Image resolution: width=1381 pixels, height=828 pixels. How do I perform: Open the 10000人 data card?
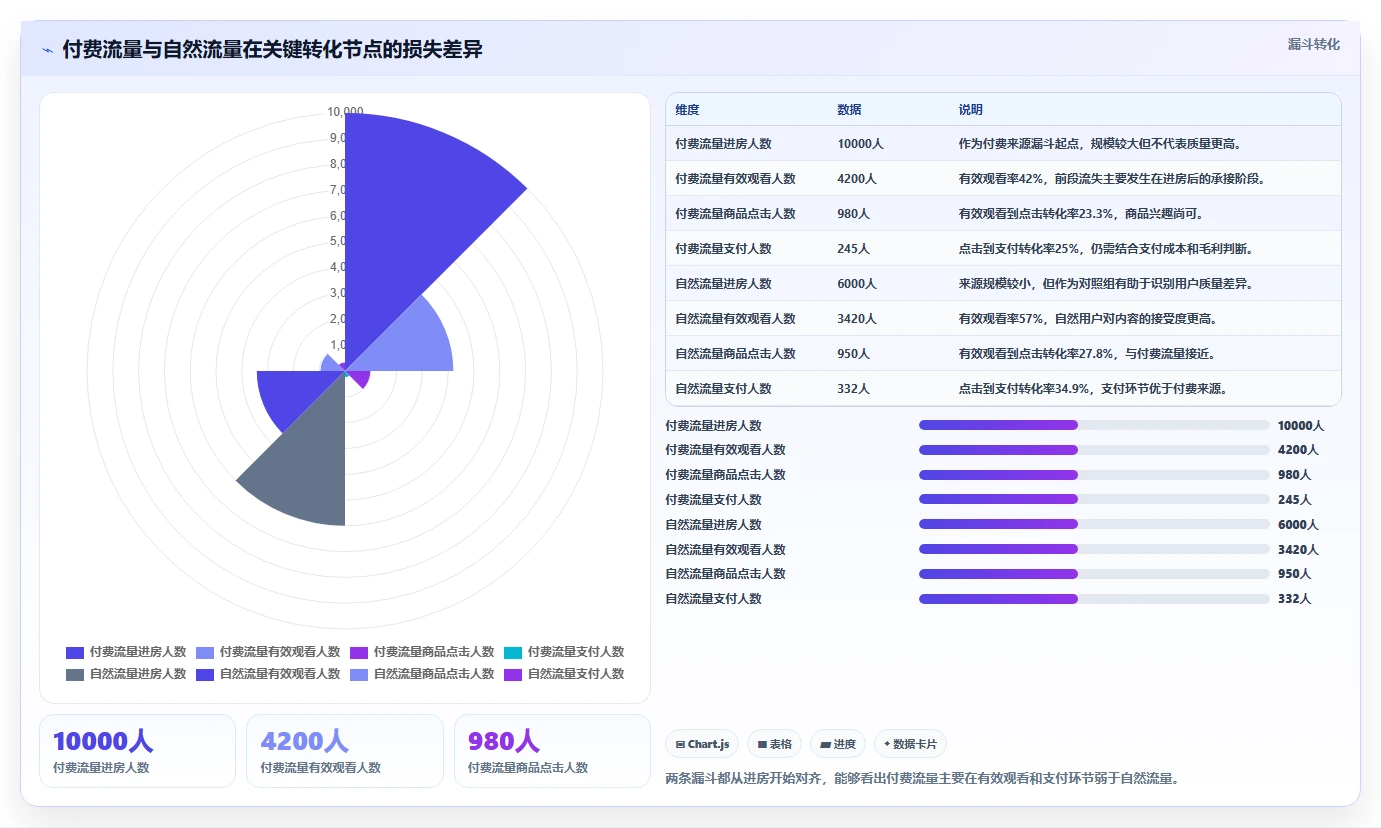click(137, 751)
